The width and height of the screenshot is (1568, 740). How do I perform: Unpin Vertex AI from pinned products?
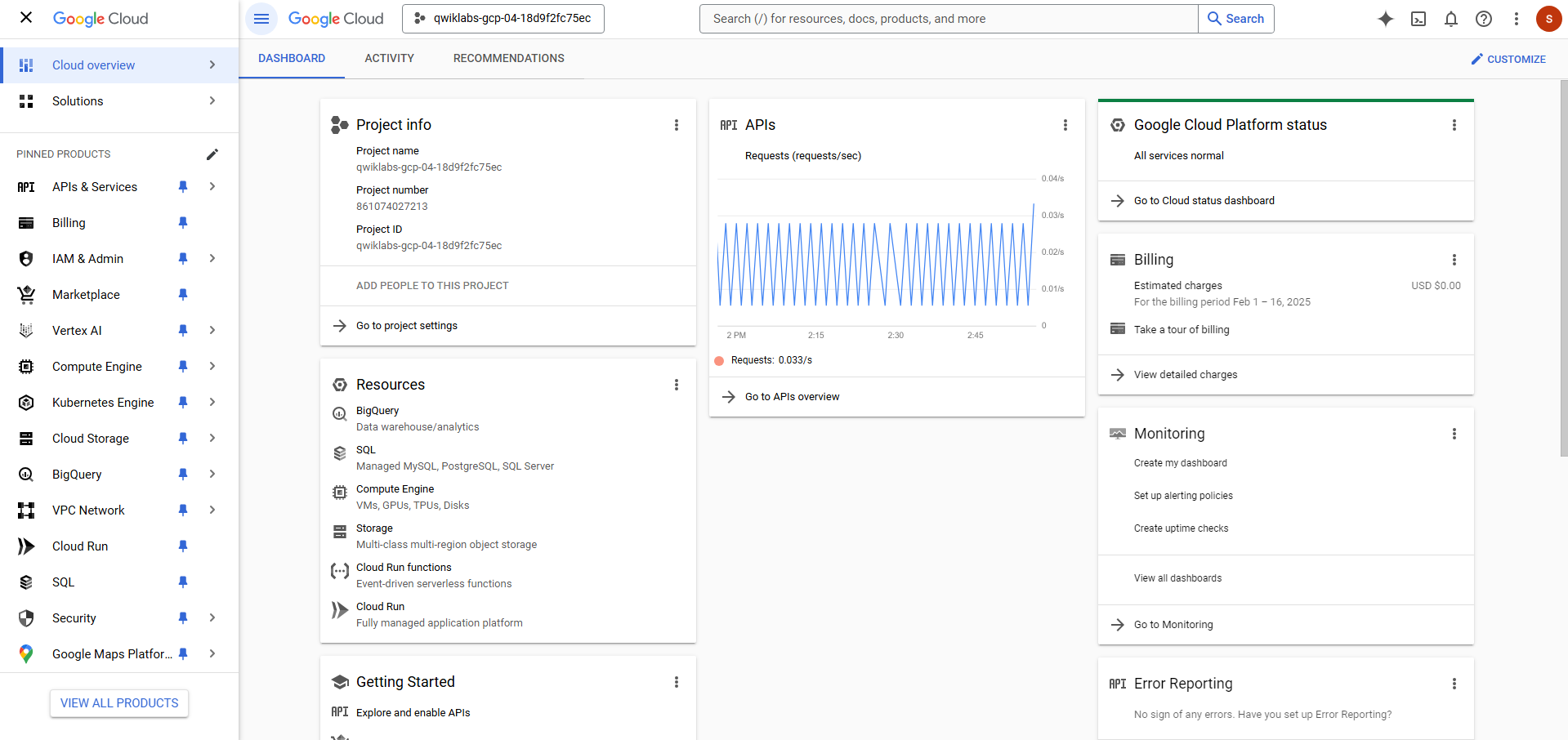coord(183,331)
